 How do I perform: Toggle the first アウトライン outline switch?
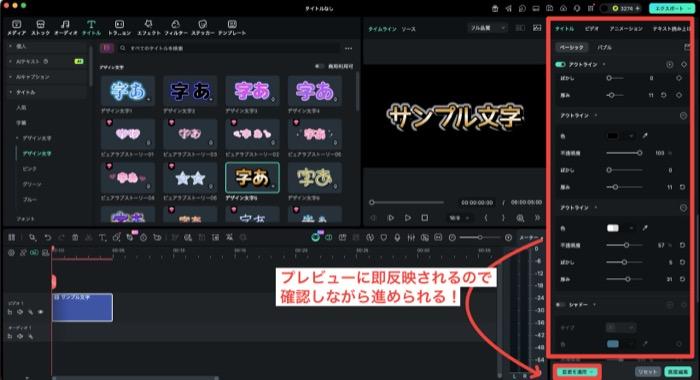(560, 64)
